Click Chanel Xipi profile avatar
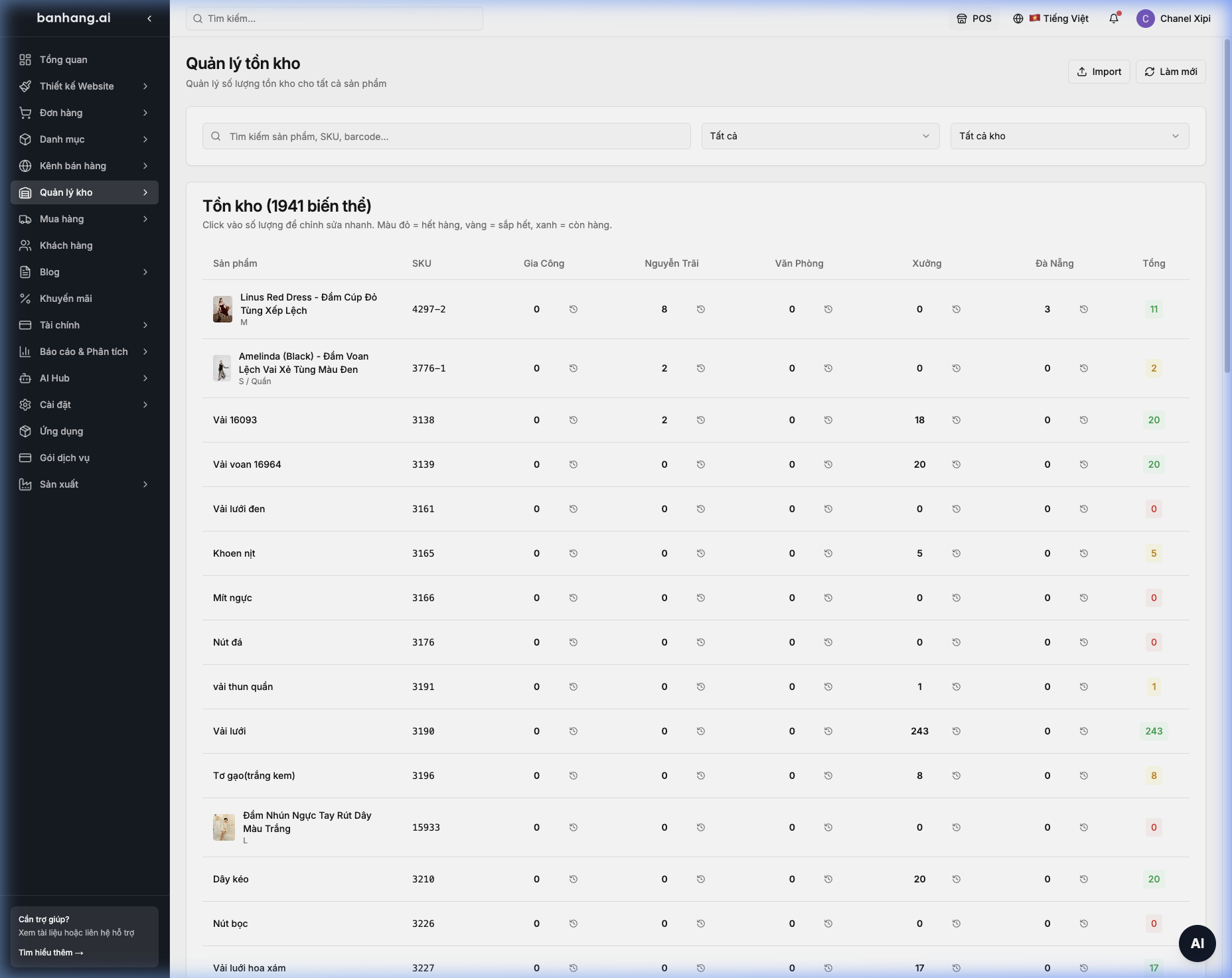This screenshot has height=978, width=1232. 1145,19
